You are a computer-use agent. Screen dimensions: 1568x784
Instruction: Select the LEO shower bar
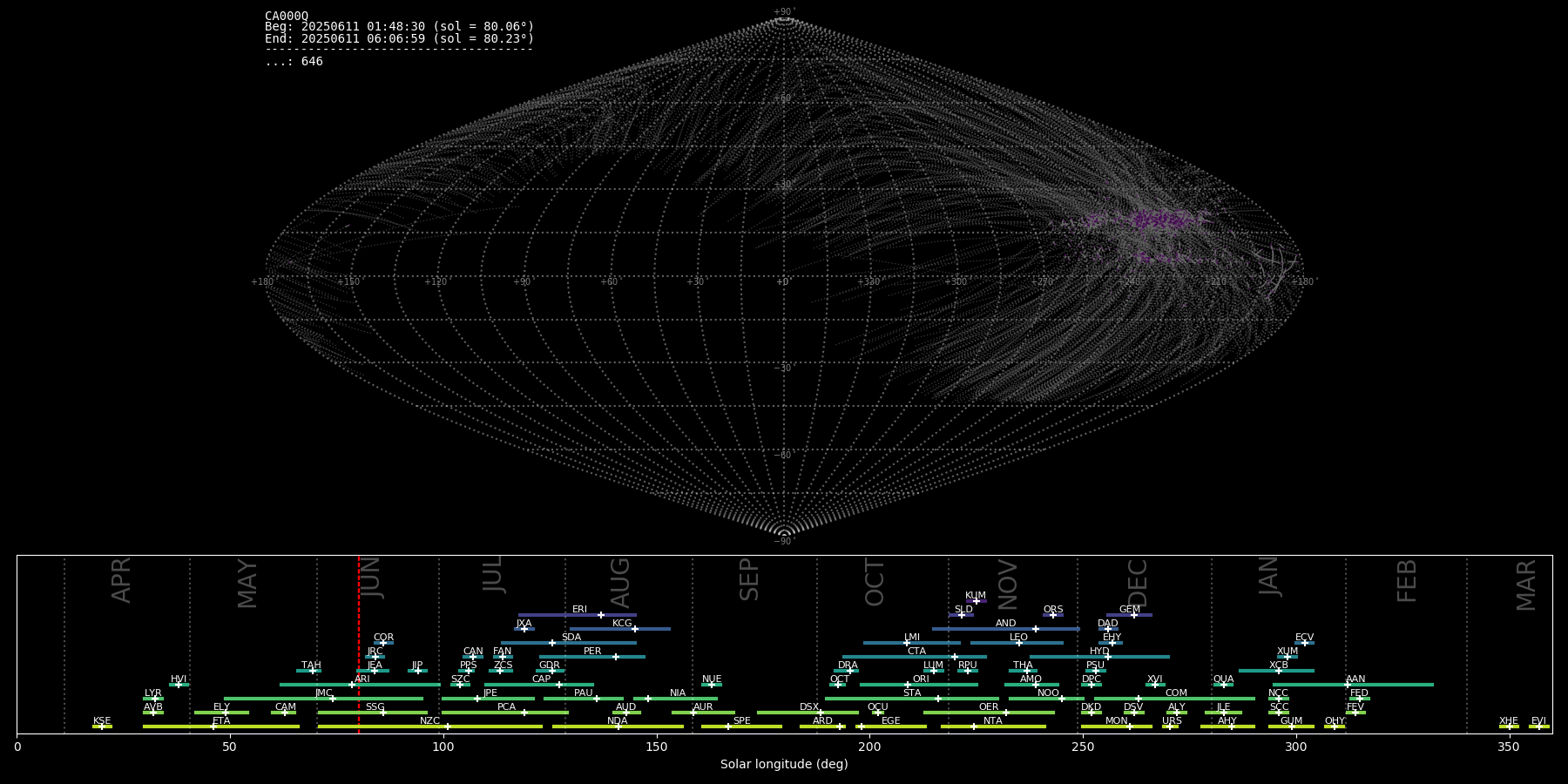pos(1017,643)
